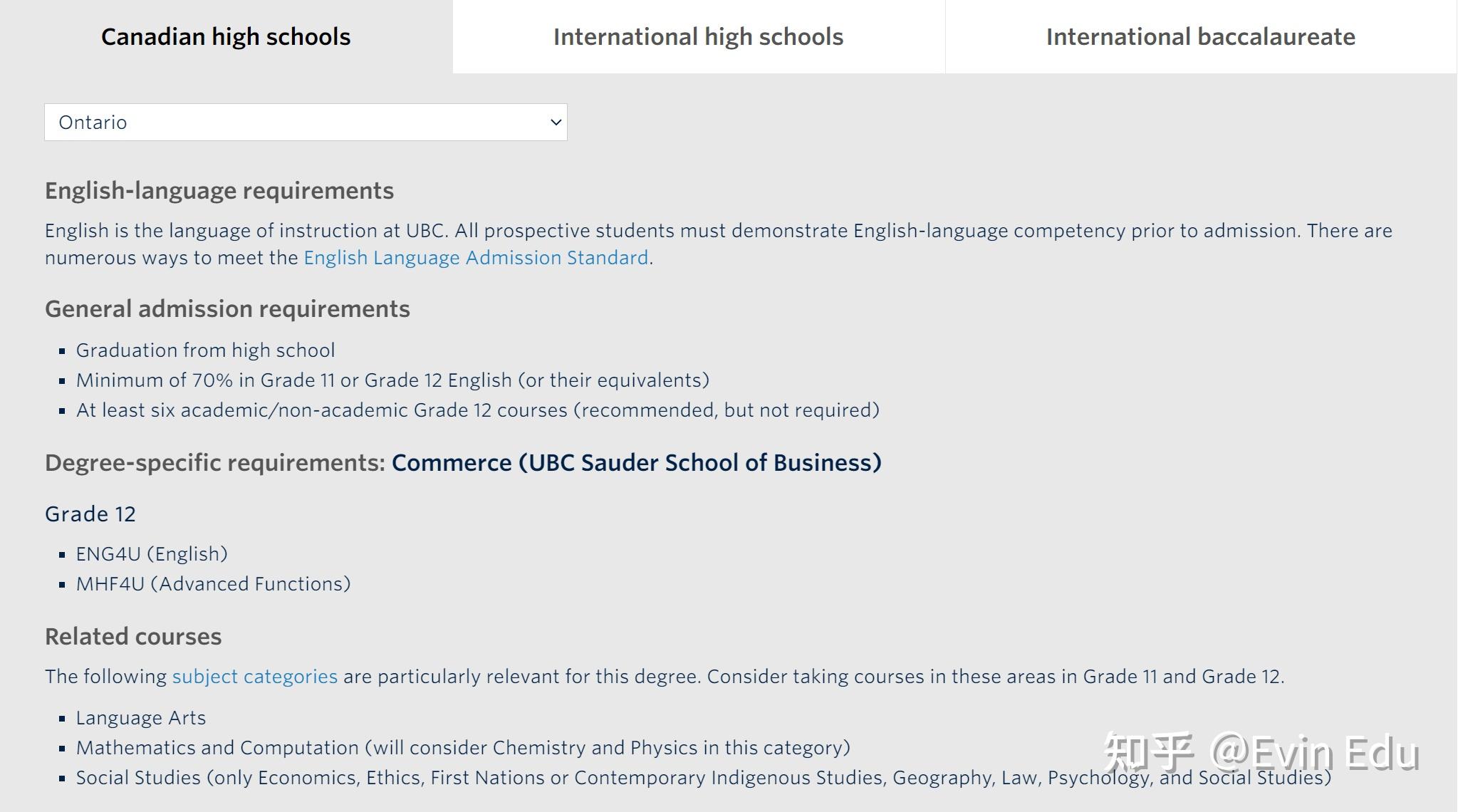Click the Minimum of 70% English requirement line
The height and width of the screenshot is (812, 1458).
[x=392, y=380]
